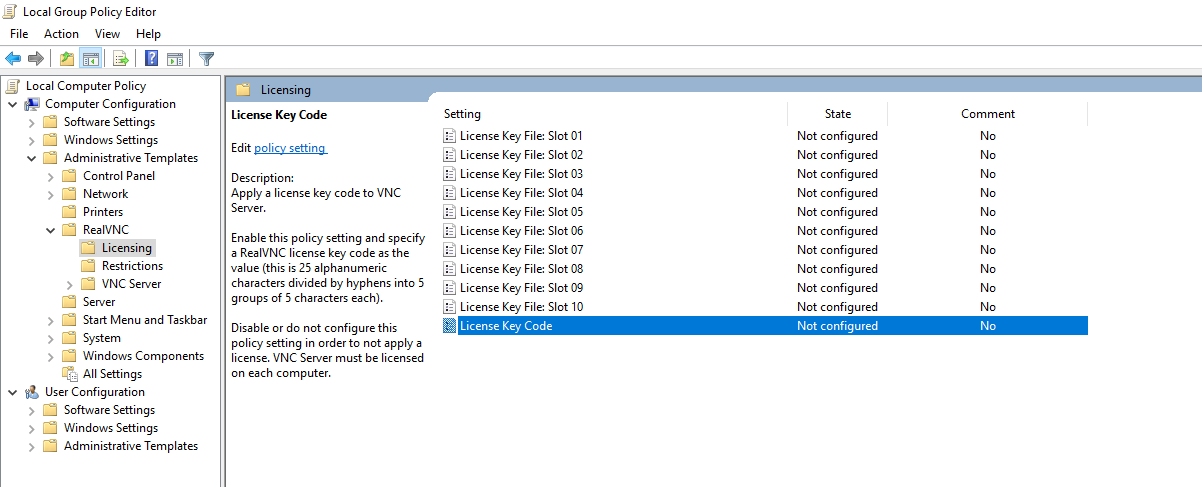Toggle the Show/Hide Console Tree icon

pyautogui.click(x=90, y=59)
